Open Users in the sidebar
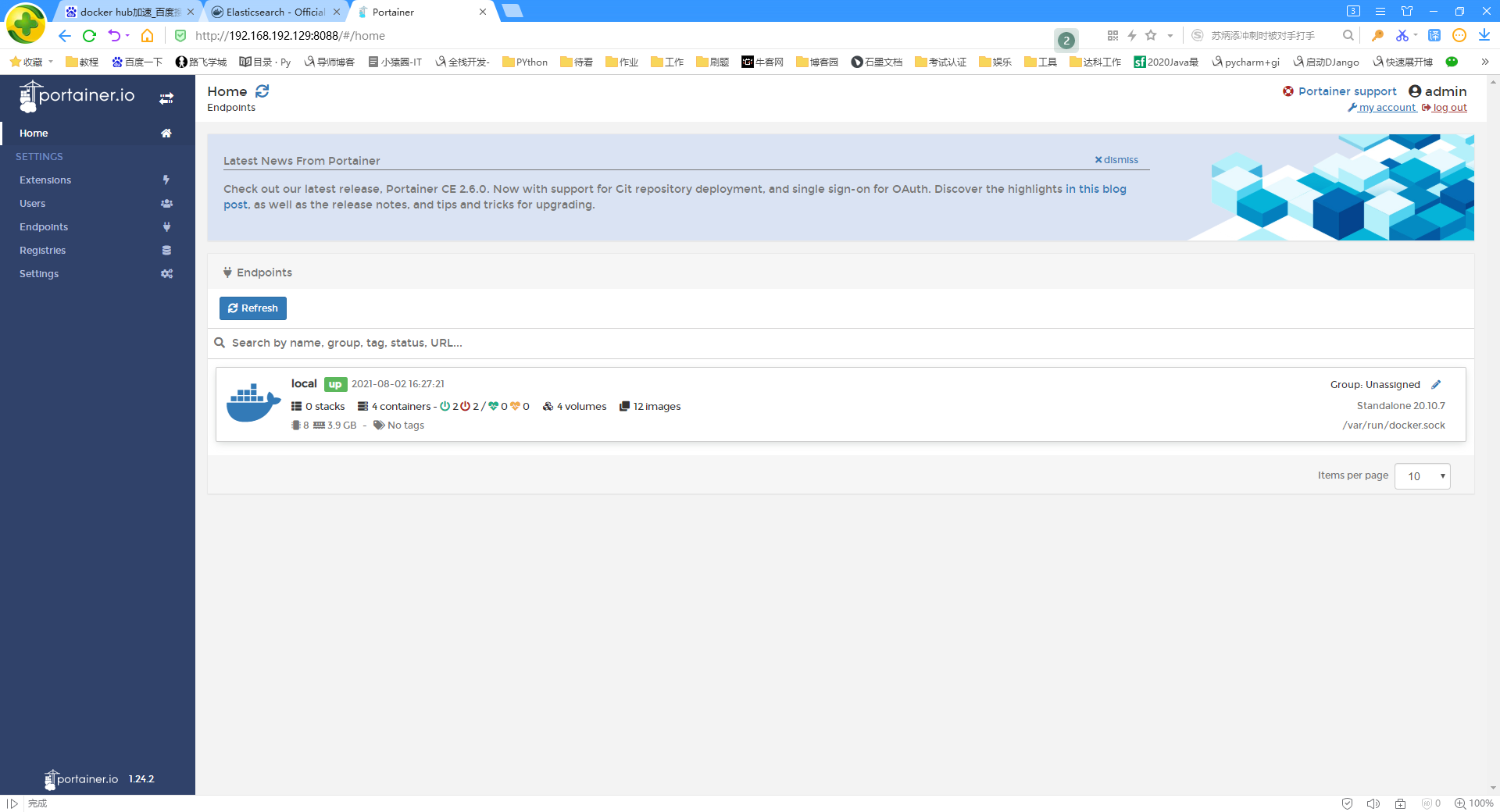Image resolution: width=1500 pixels, height=812 pixels. point(98,204)
